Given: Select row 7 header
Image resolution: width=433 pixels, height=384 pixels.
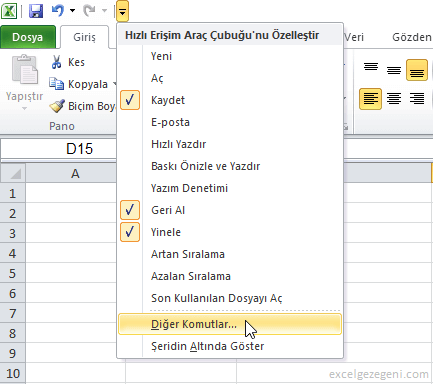Looking at the screenshot, I should [x=13, y=313].
